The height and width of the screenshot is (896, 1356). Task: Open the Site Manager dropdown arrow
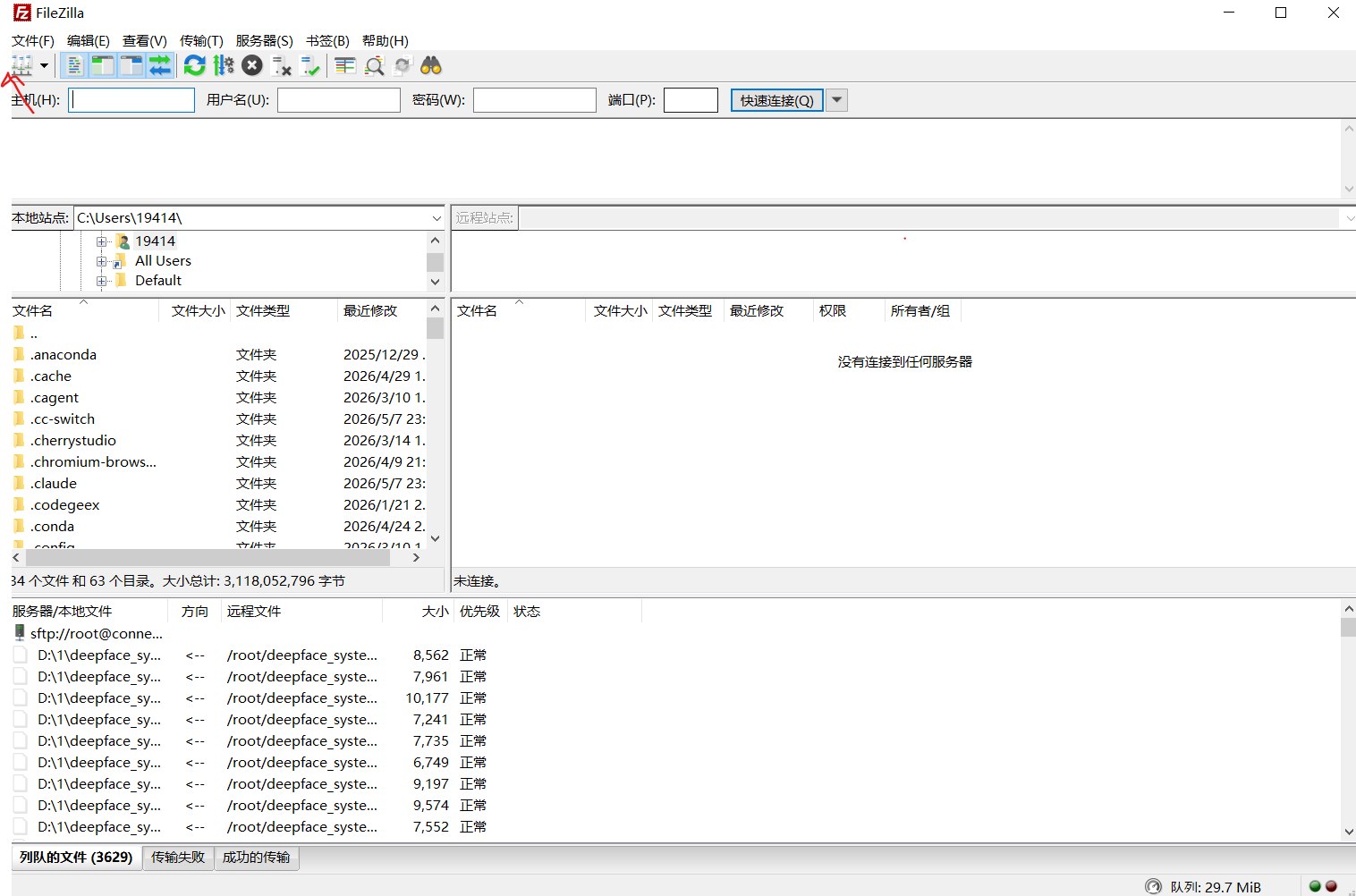click(44, 65)
